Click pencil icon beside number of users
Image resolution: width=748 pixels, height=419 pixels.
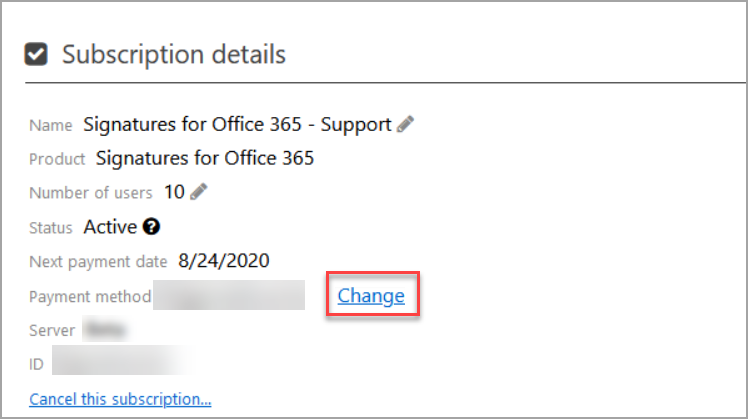[x=199, y=192]
